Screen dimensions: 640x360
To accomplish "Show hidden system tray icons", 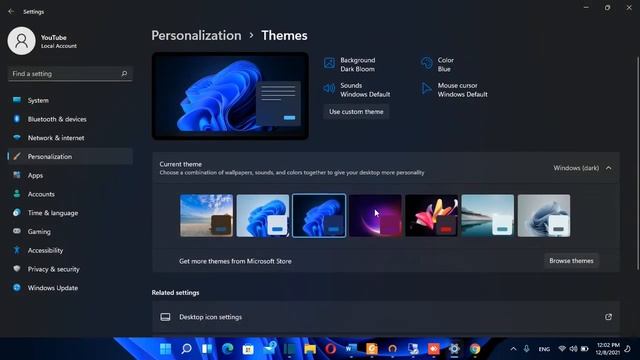I will point(513,349).
